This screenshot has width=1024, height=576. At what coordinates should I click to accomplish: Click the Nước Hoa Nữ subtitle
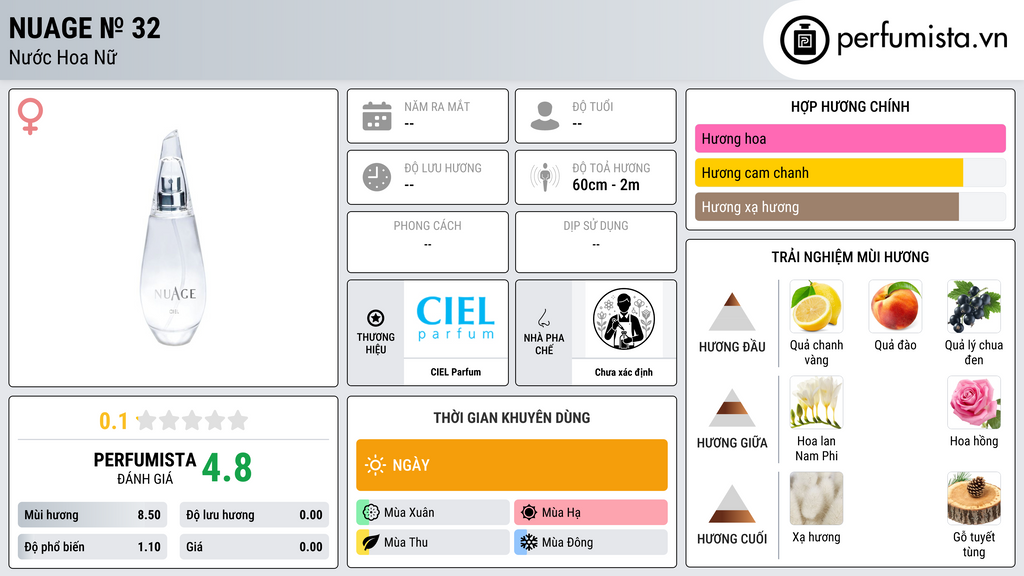[x=63, y=57]
